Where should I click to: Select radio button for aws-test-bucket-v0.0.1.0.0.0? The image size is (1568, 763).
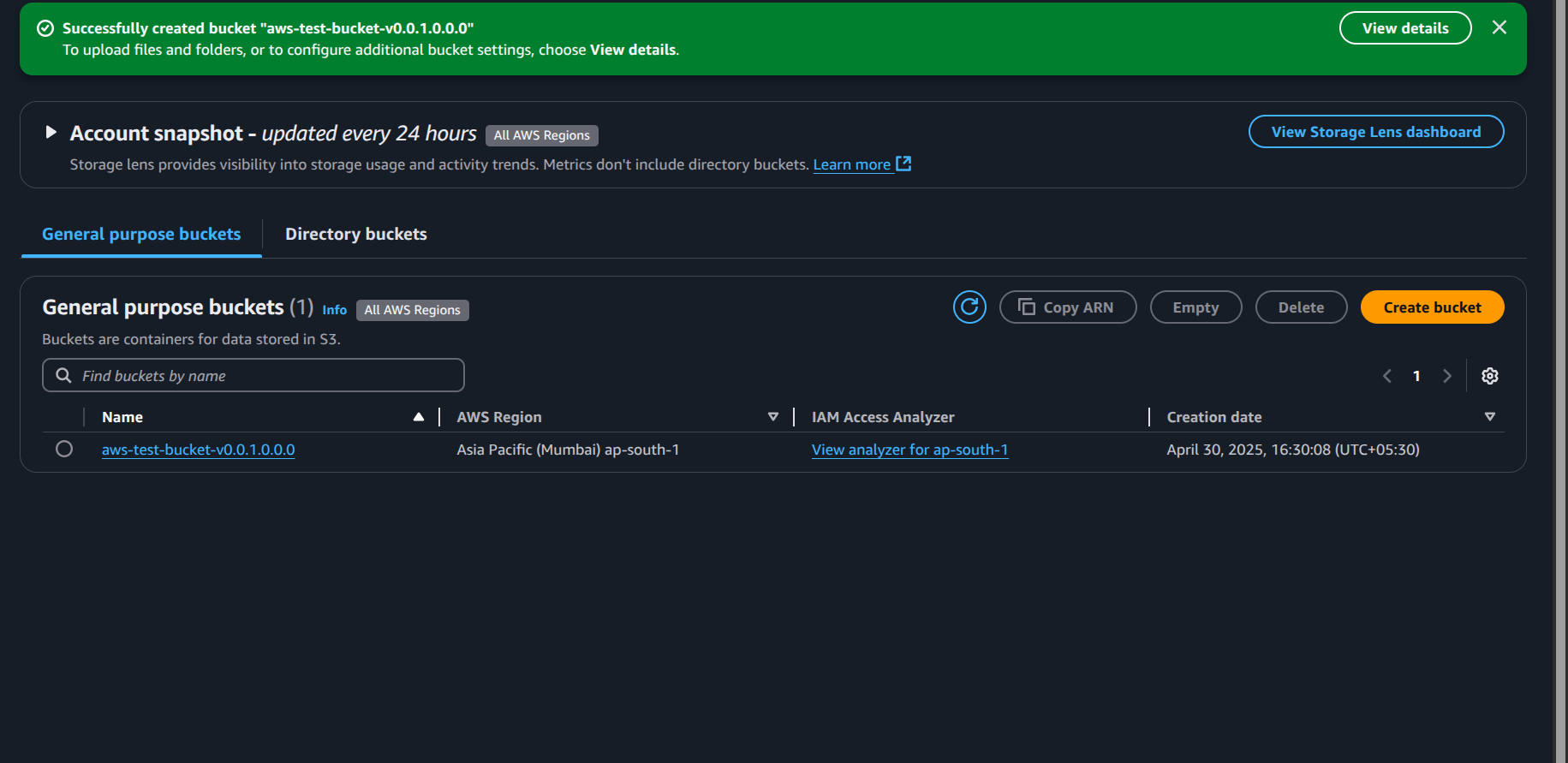pyautogui.click(x=64, y=449)
